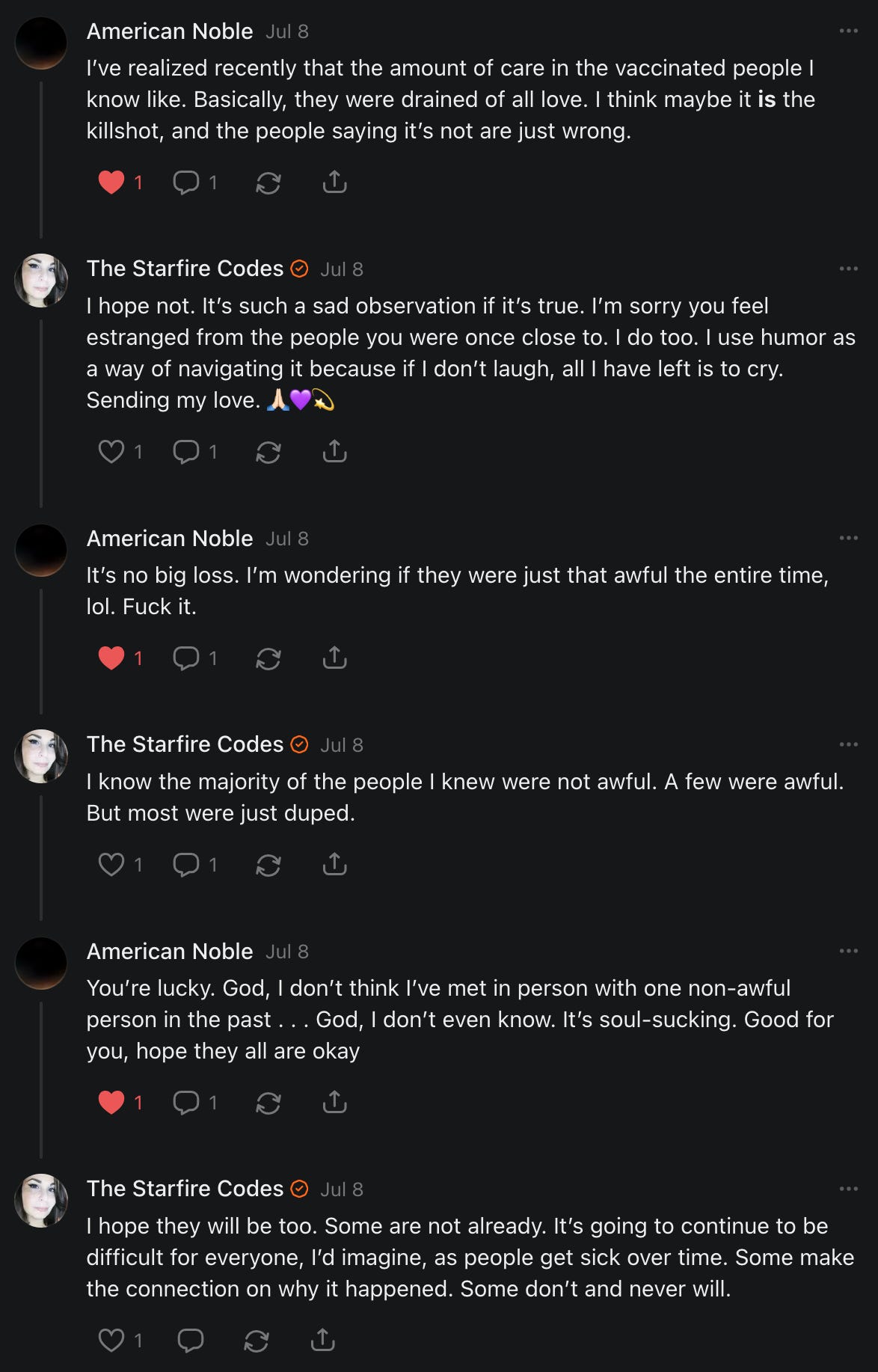The width and height of the screenshot is (878, 1372).
Task: Like Starfire Codes' 'I hope not' comment
Action: [x=111, y=452]
